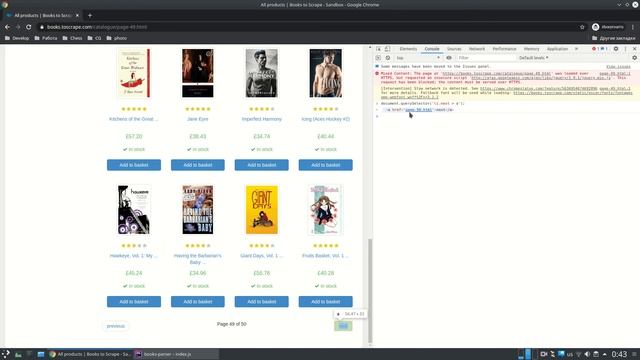The width and height of the screenshot is (640, 360).
Task: Switch to the Performance tab
Action: [504, 49]
